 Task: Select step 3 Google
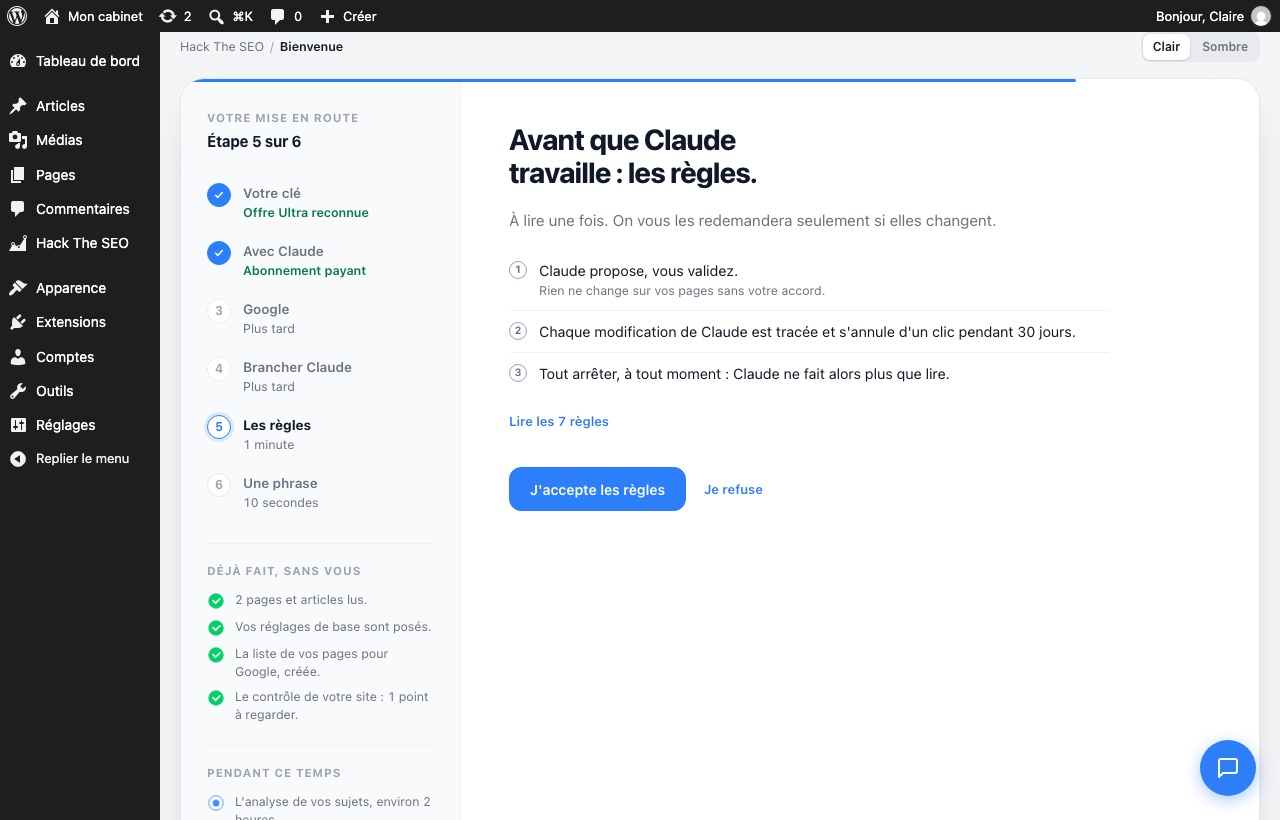[x=320, y=318]
